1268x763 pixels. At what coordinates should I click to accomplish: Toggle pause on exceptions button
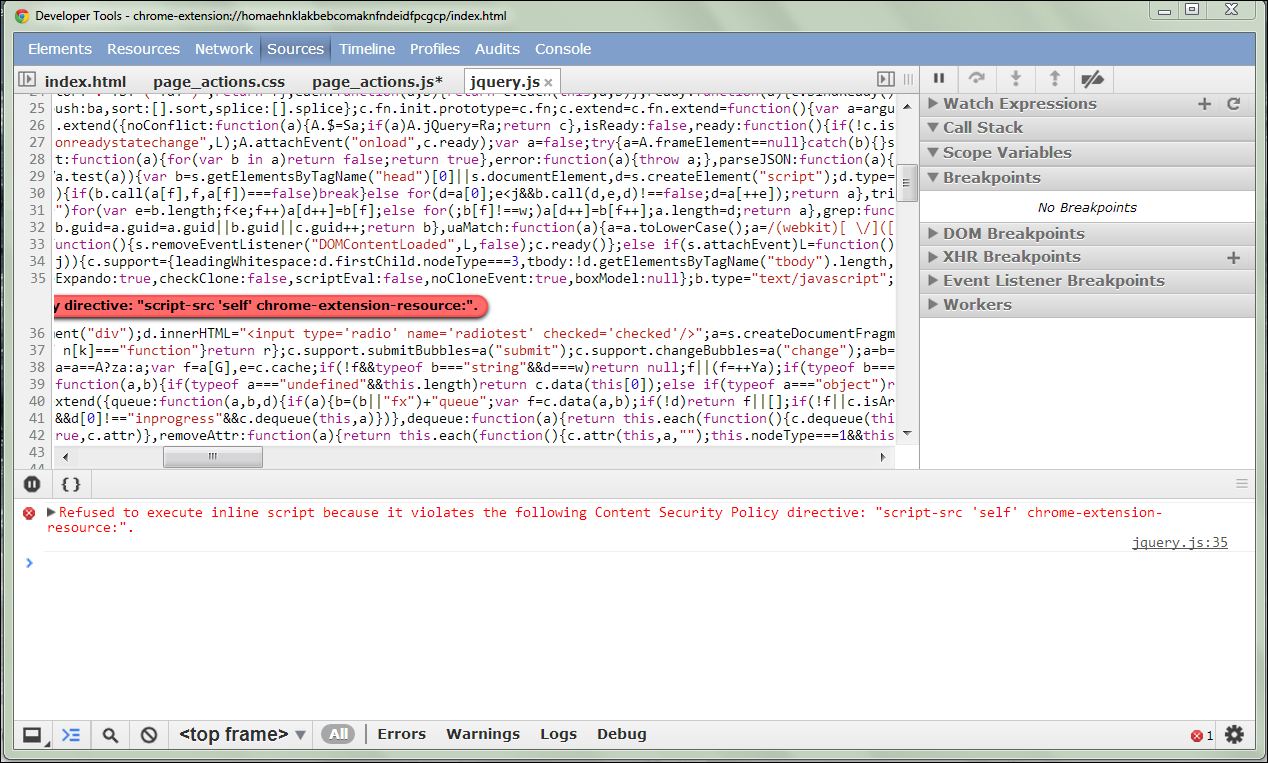32,484
